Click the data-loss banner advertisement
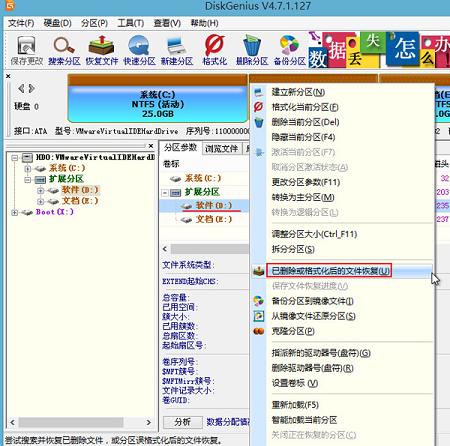This screenshot has width=450, height=446. 379,49
